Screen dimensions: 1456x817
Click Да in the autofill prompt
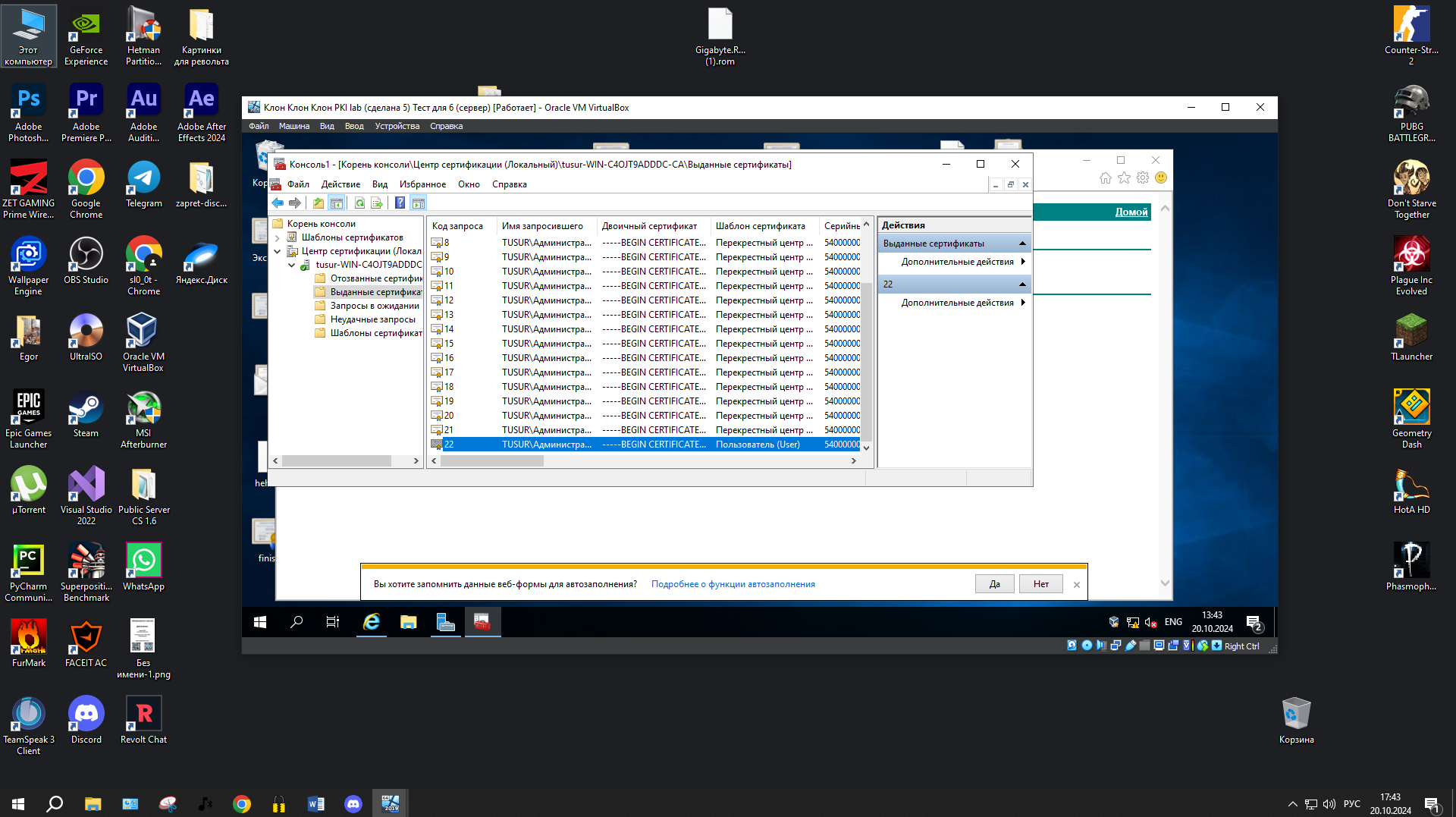point(994,584)
